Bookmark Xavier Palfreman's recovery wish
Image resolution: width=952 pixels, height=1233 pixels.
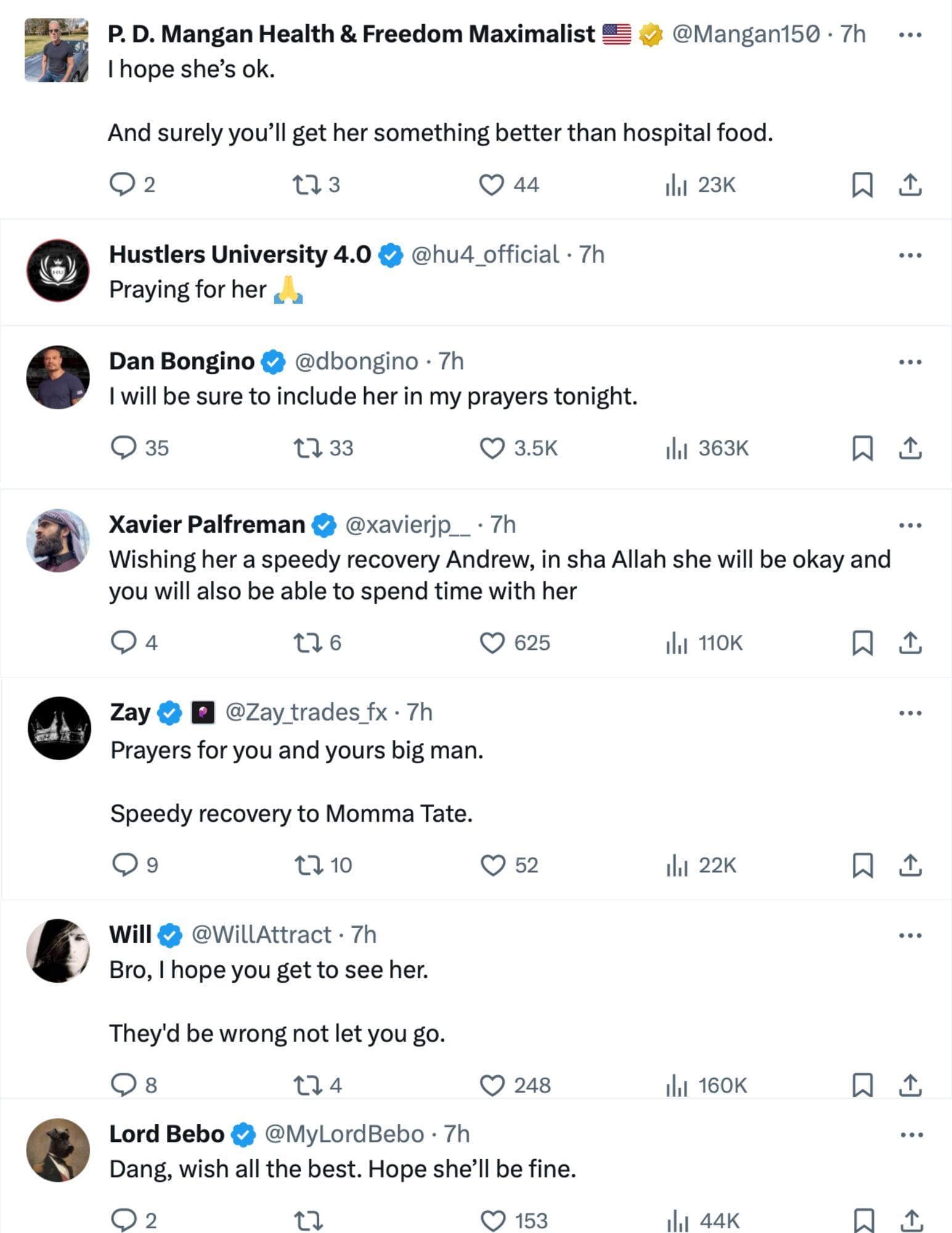pos(862,643)
